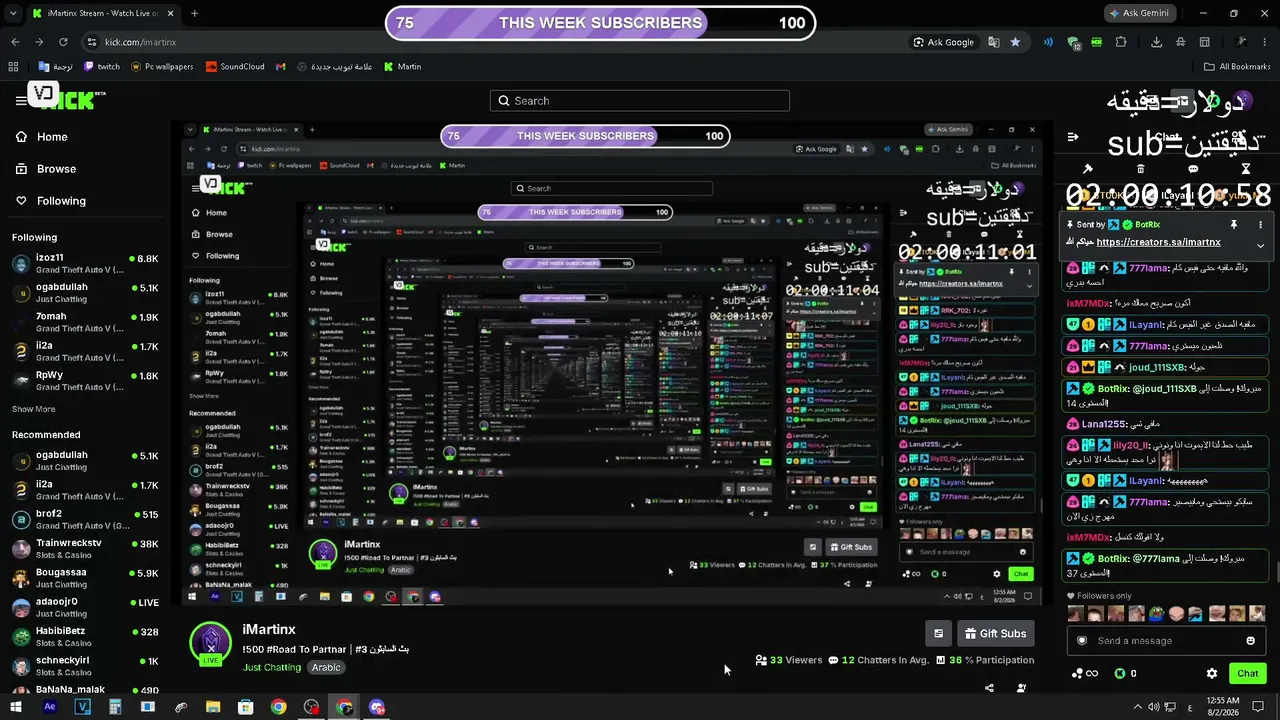
Task: Expand Show More under Following
Action: (33, 409)
